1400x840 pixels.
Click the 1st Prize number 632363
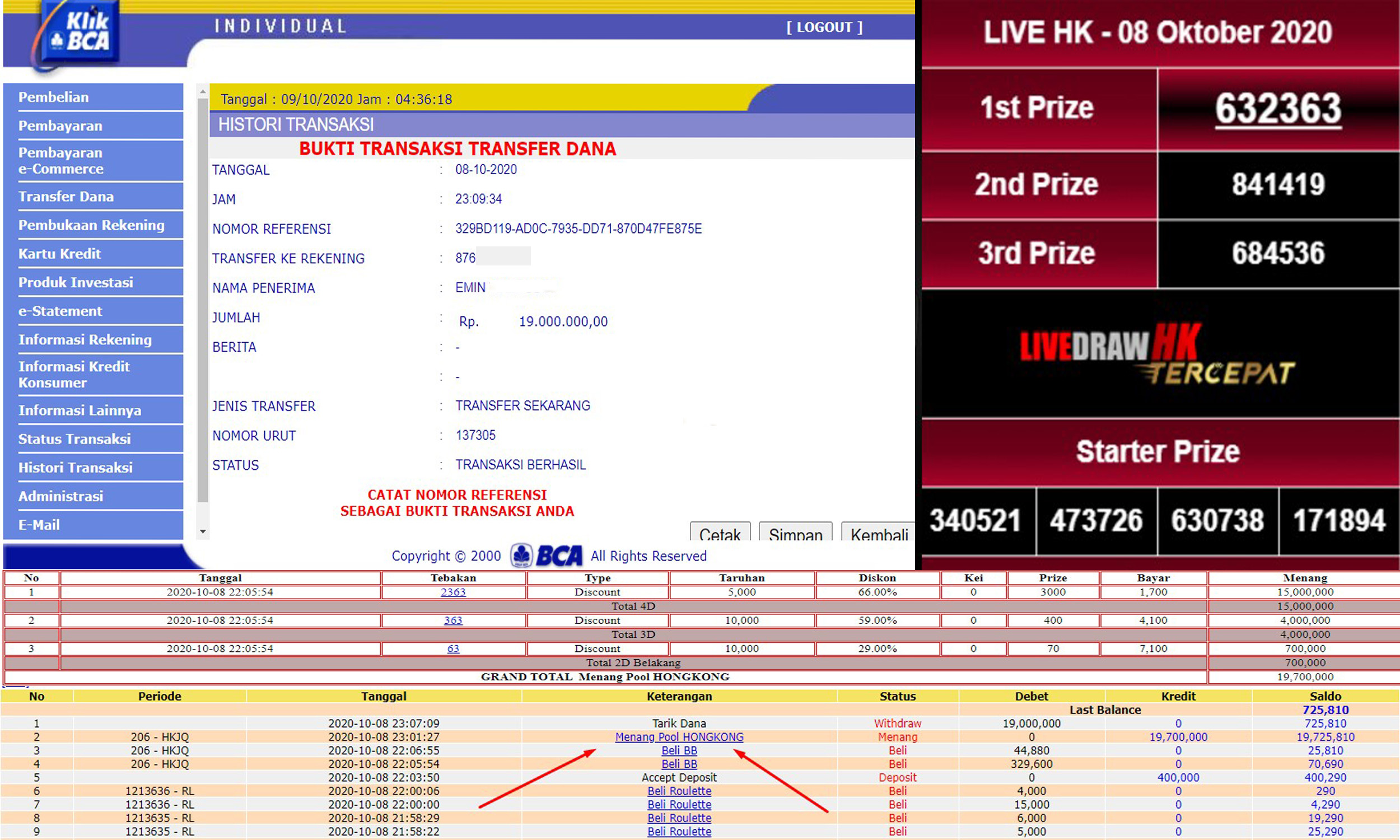(x=1278, y=109)
